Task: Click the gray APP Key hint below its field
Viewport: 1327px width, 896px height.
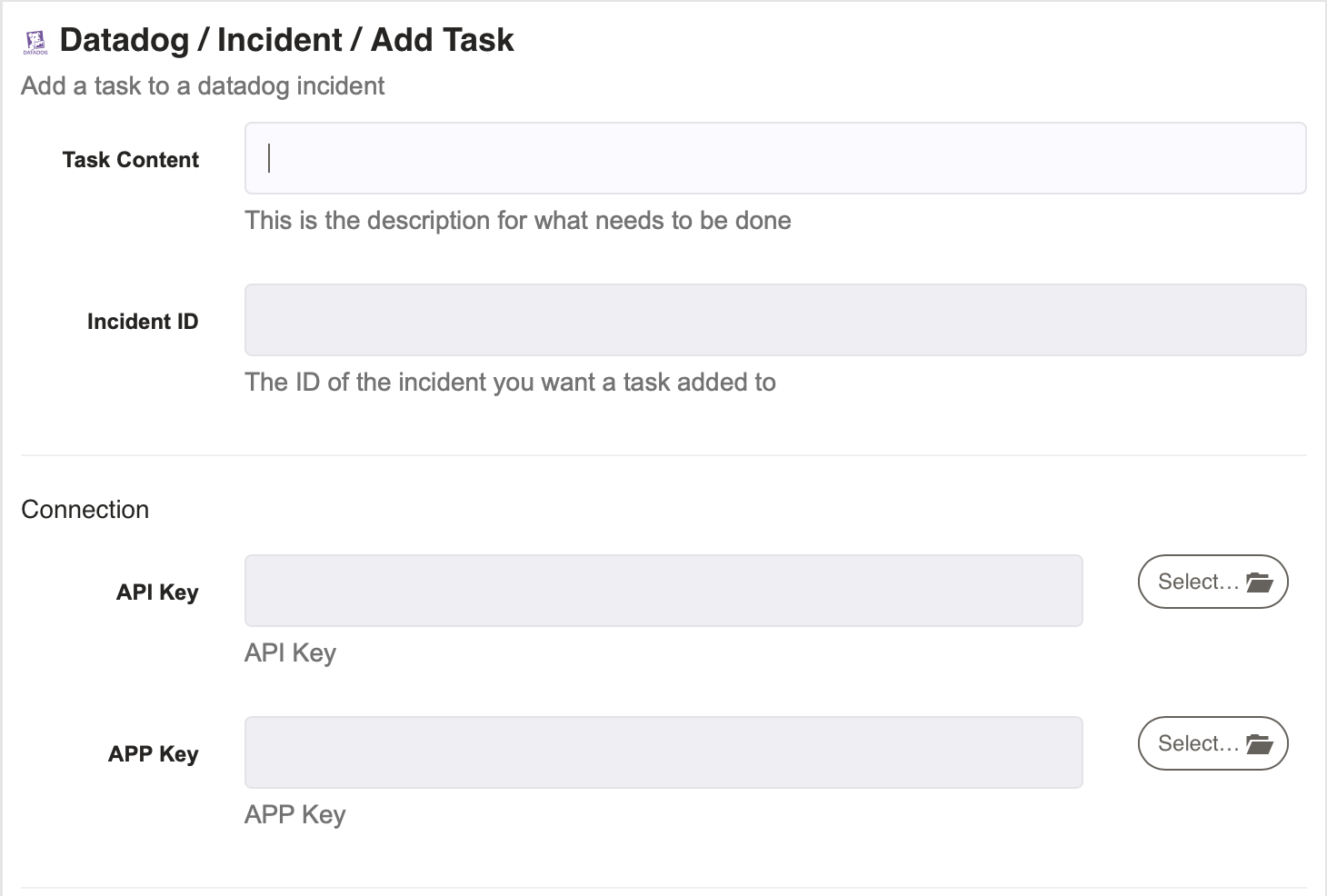Action: click(x=295, y=815)
